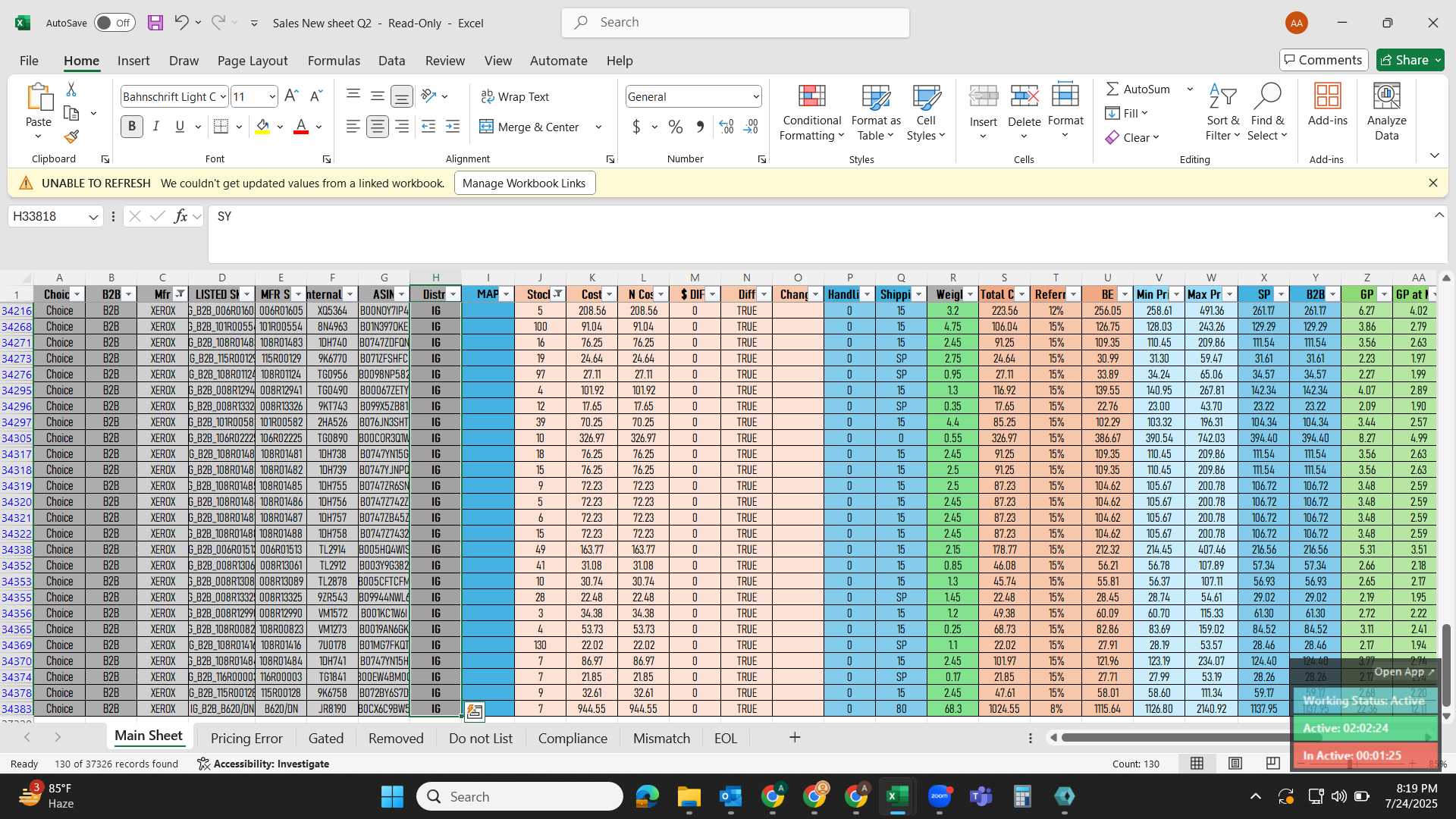Click Manage Workbook Links button
Image resolution: width=1456 pixels, height=819 pixels.
[524, 183]
